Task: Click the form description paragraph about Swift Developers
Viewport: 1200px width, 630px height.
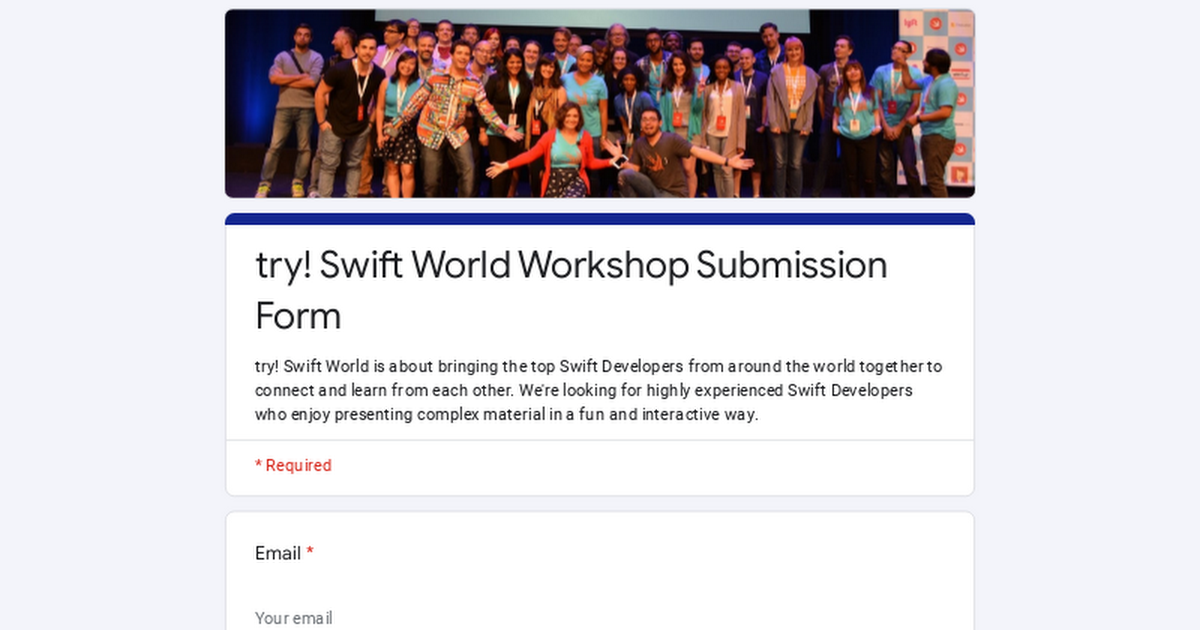Action: [599, 390]
